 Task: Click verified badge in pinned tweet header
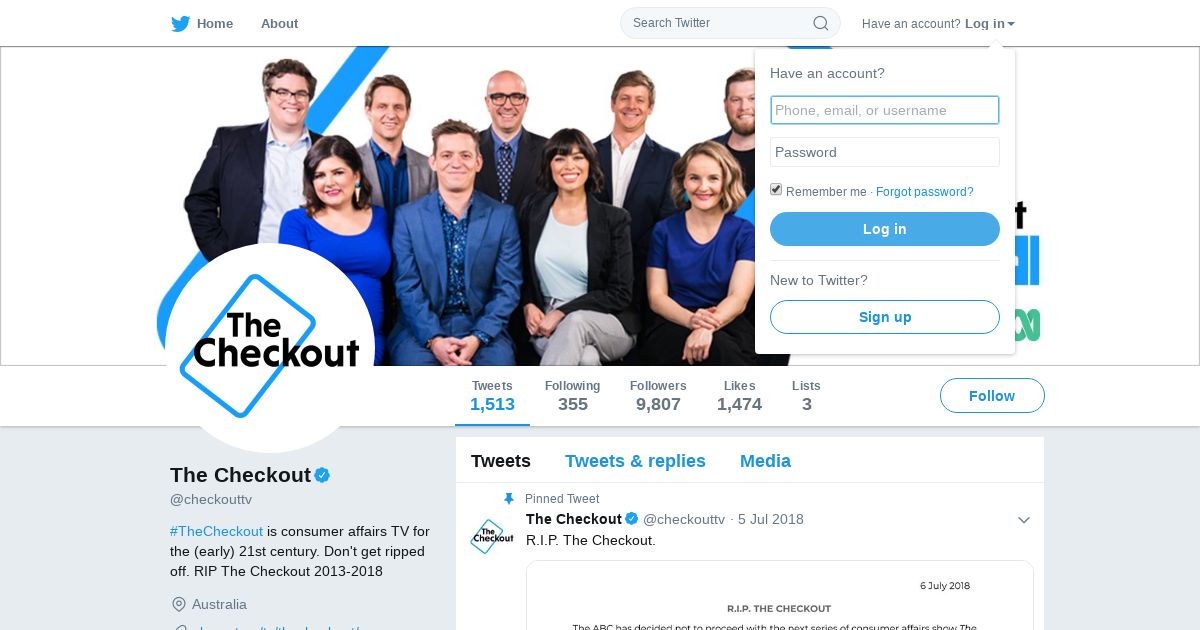632,519
